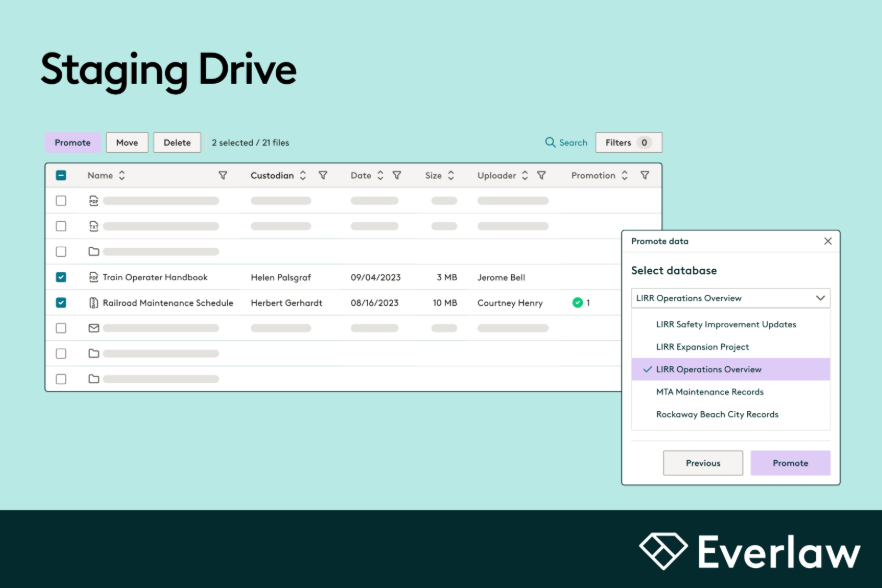Click PDF icon of Train Operator Handbook

click(x=93, y=277)
